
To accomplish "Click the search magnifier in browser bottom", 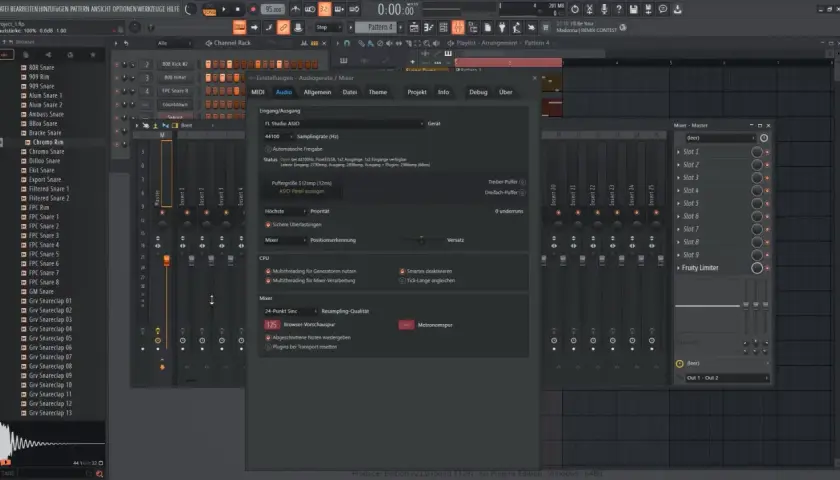I will pos(99,474).
